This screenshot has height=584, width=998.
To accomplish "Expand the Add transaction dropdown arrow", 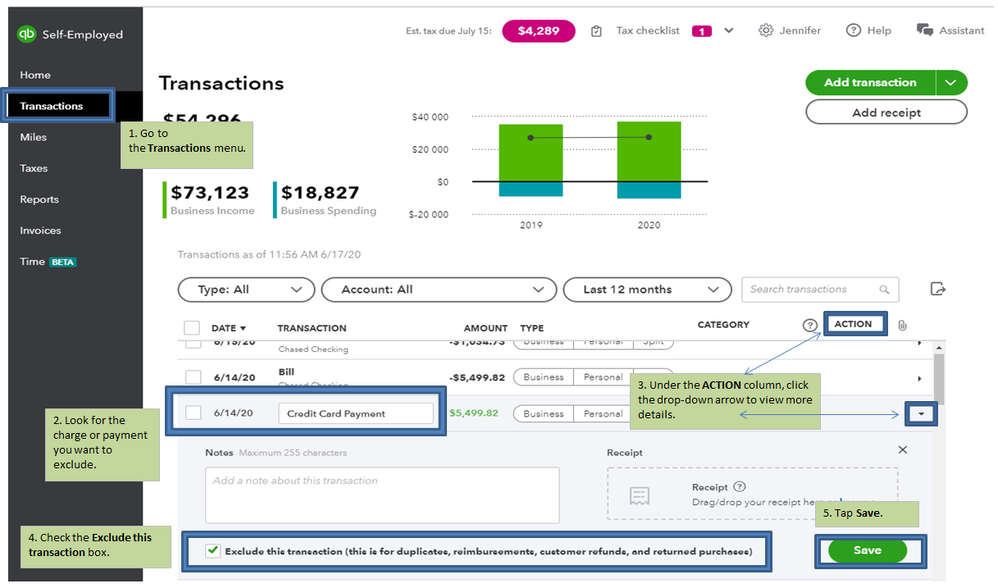I will tap(951, 83).
